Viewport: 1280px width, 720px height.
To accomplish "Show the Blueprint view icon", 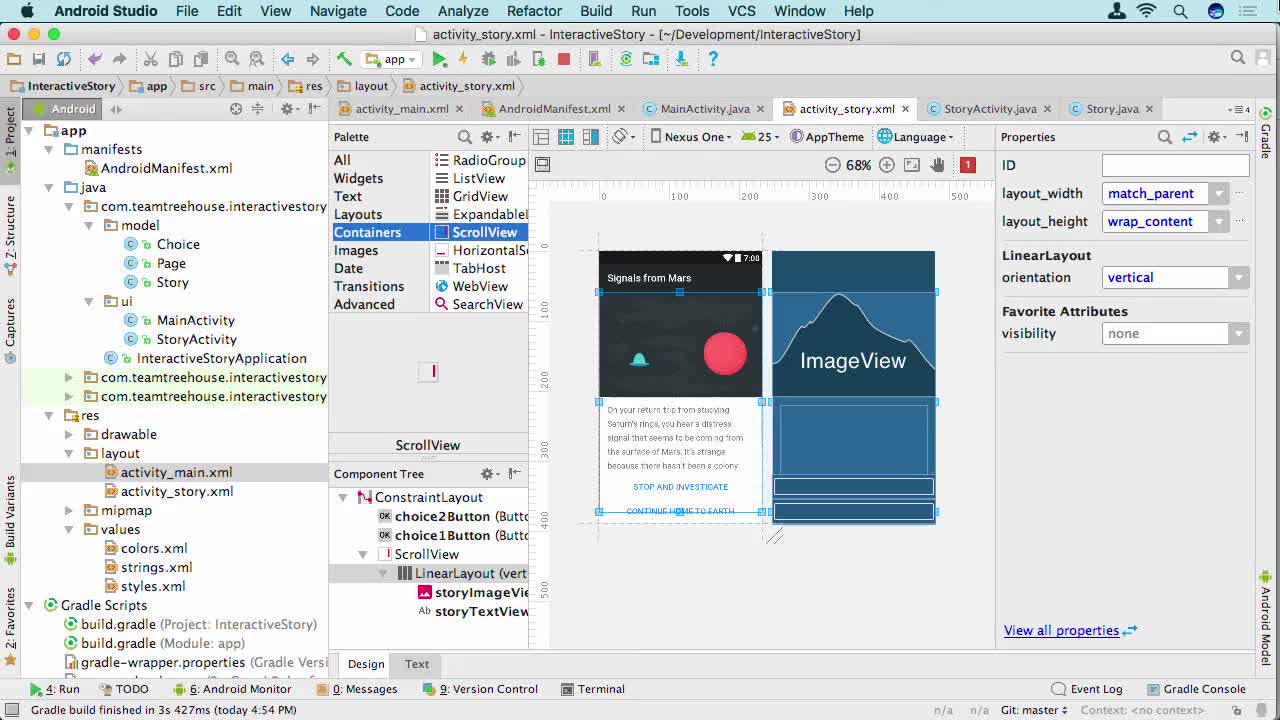I will pos(566,137).
